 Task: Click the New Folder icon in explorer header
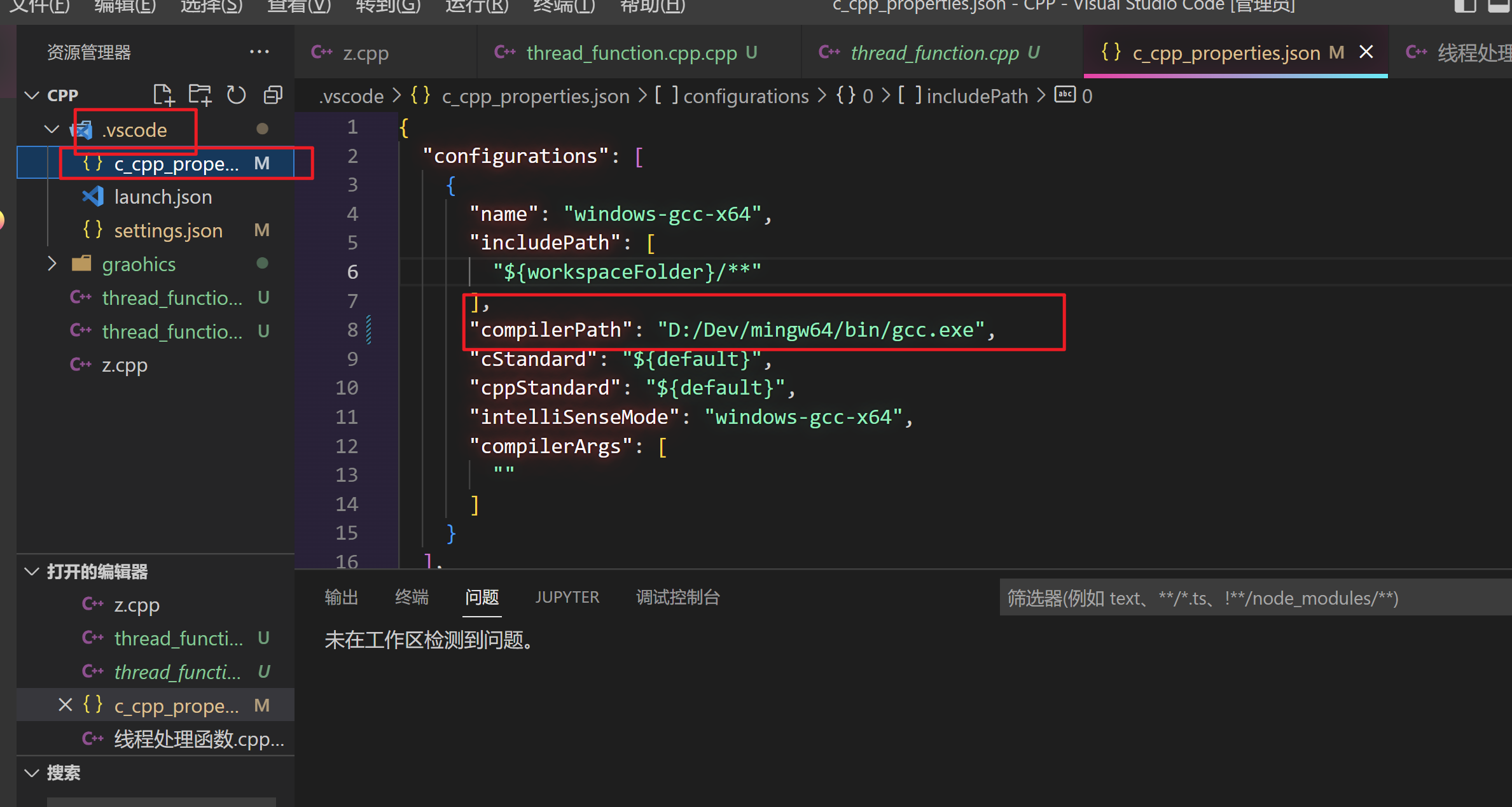pyautogui.click(x=200, y=95)
